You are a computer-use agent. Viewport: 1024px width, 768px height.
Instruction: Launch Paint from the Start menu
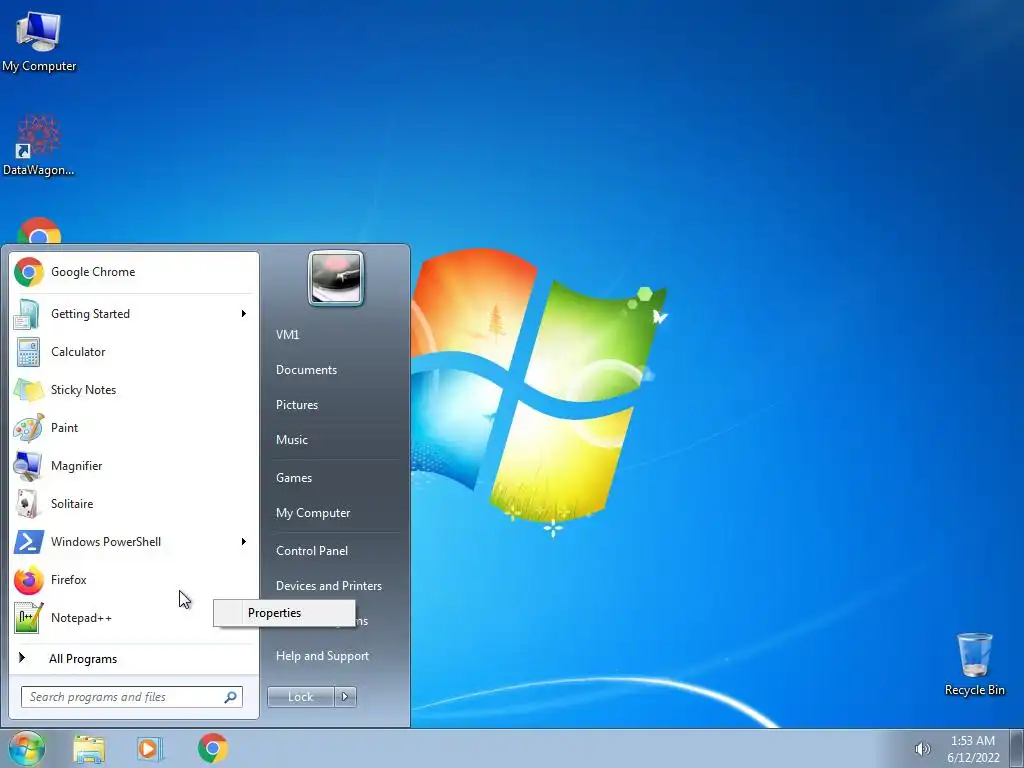click(133, 428)
